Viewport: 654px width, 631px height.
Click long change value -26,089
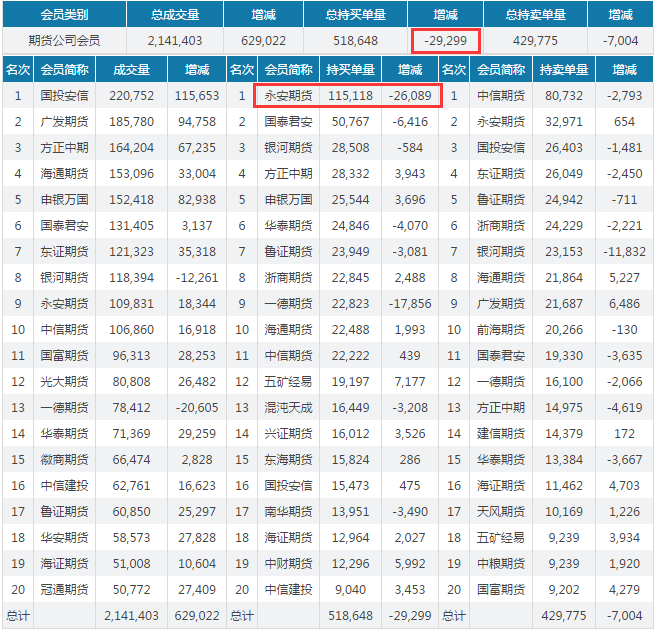(410, 96)
